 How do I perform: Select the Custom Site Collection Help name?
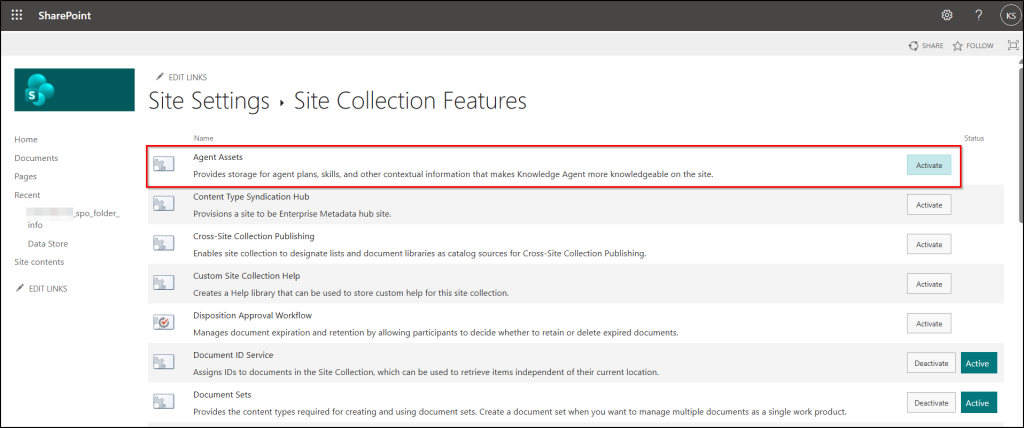(247, 276)
